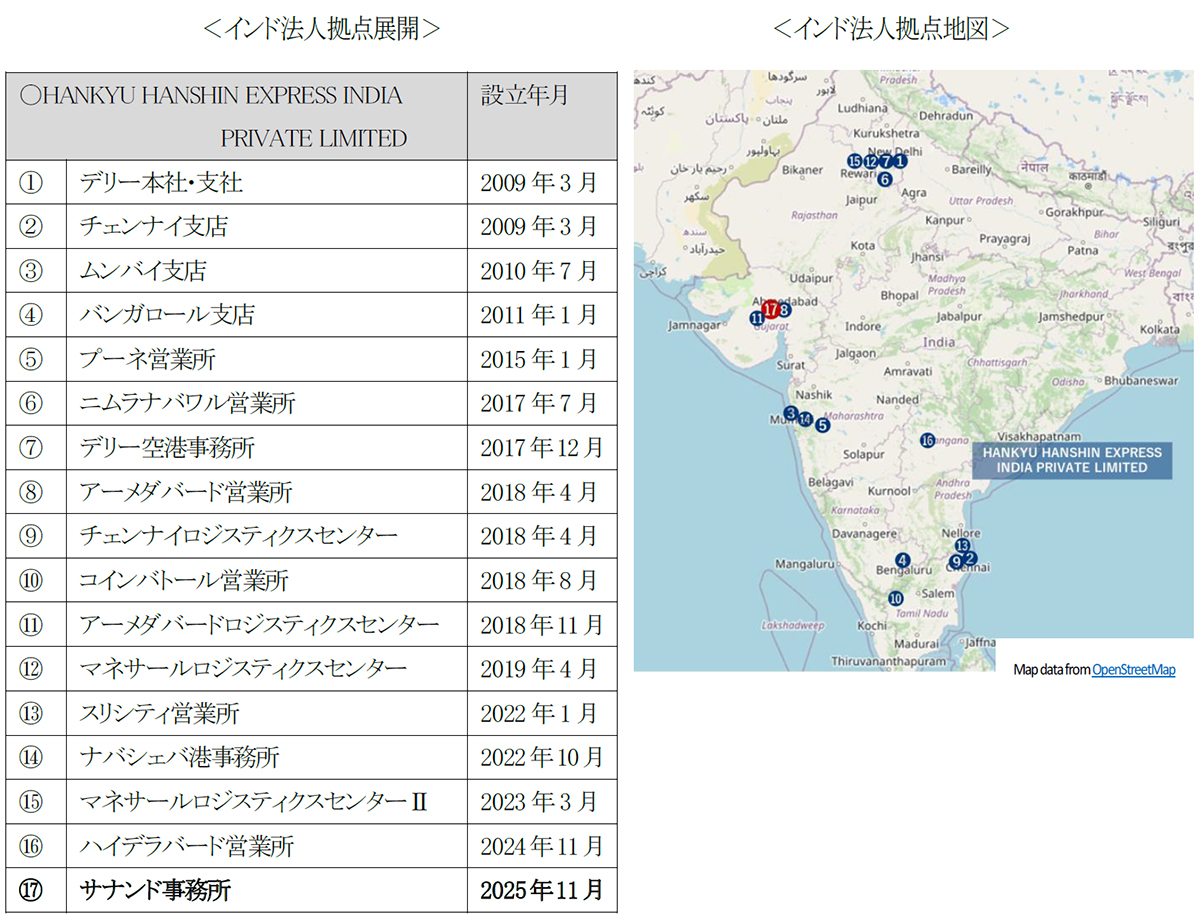Click map marker 3 at Mumbai
The height and width of the screenshot is (921, 1200).
coord(790,413)
